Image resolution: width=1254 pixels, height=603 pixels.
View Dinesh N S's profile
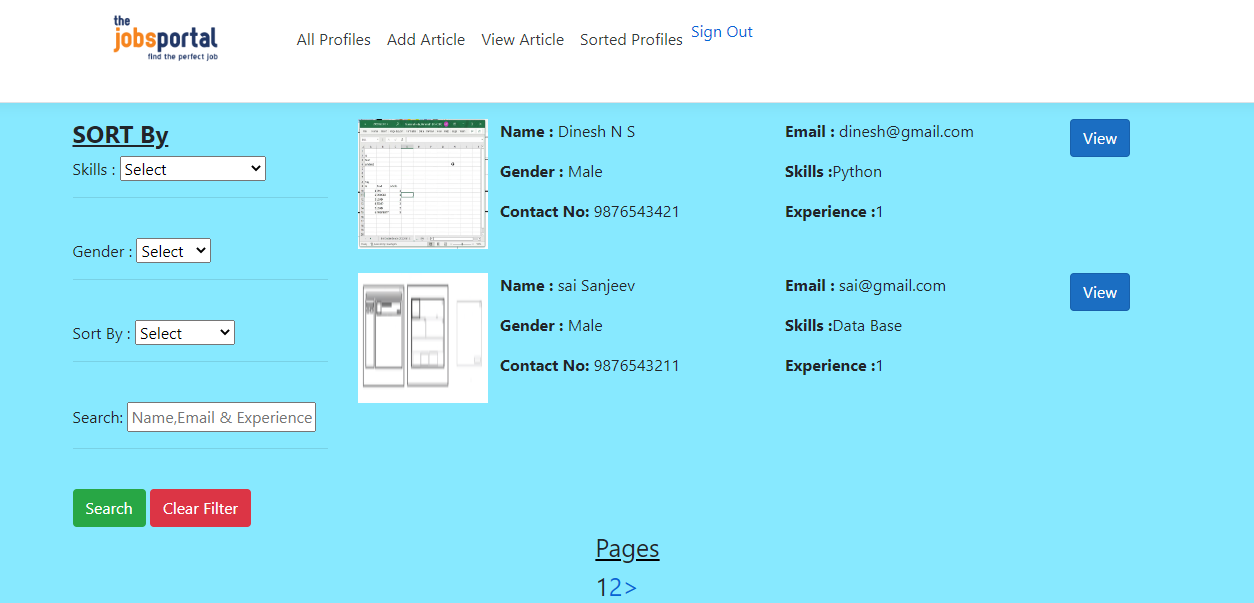[x=1099, y=138]
